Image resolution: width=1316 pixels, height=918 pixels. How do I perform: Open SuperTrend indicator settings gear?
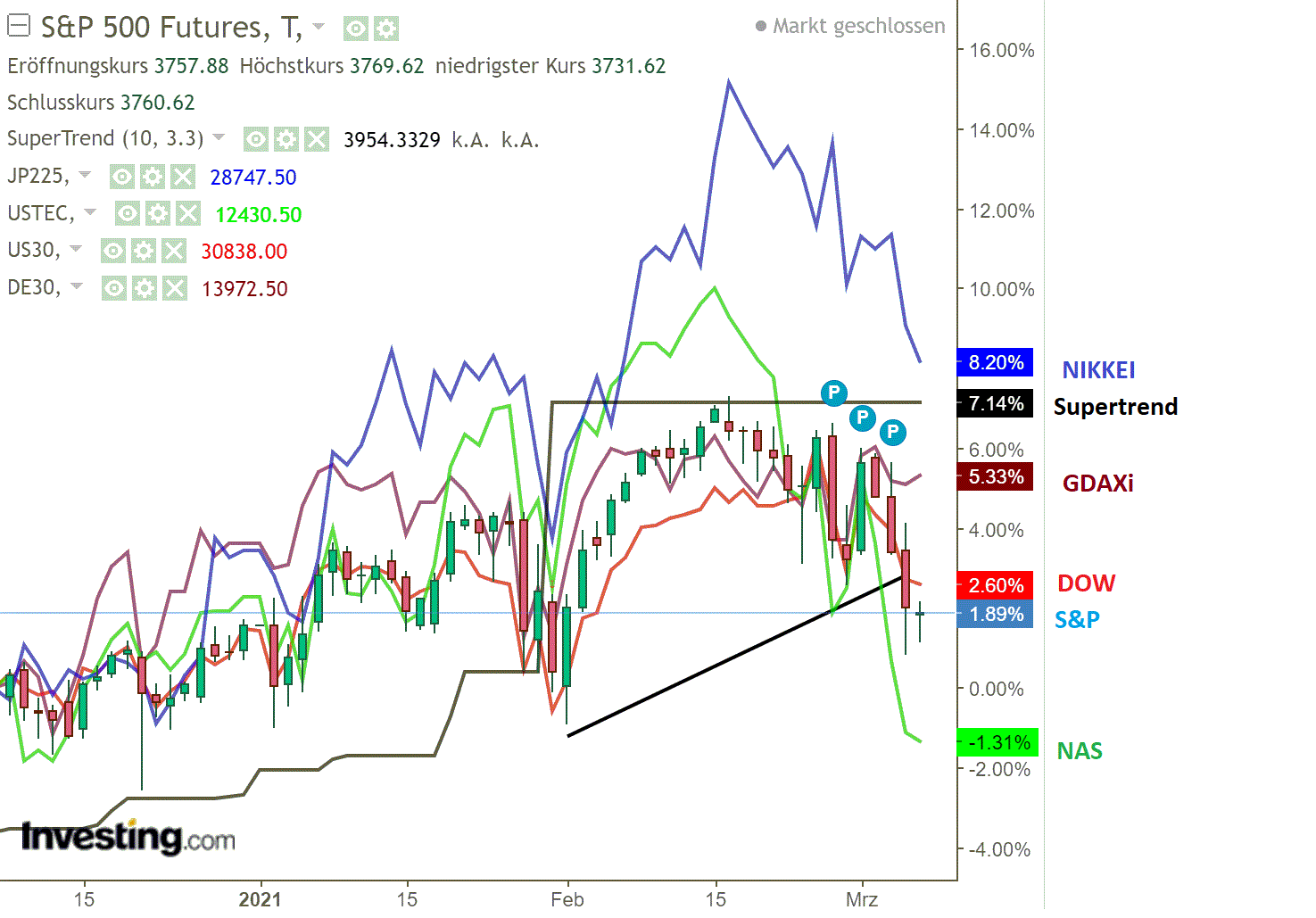pyautogui.click(x=286, y=139)
